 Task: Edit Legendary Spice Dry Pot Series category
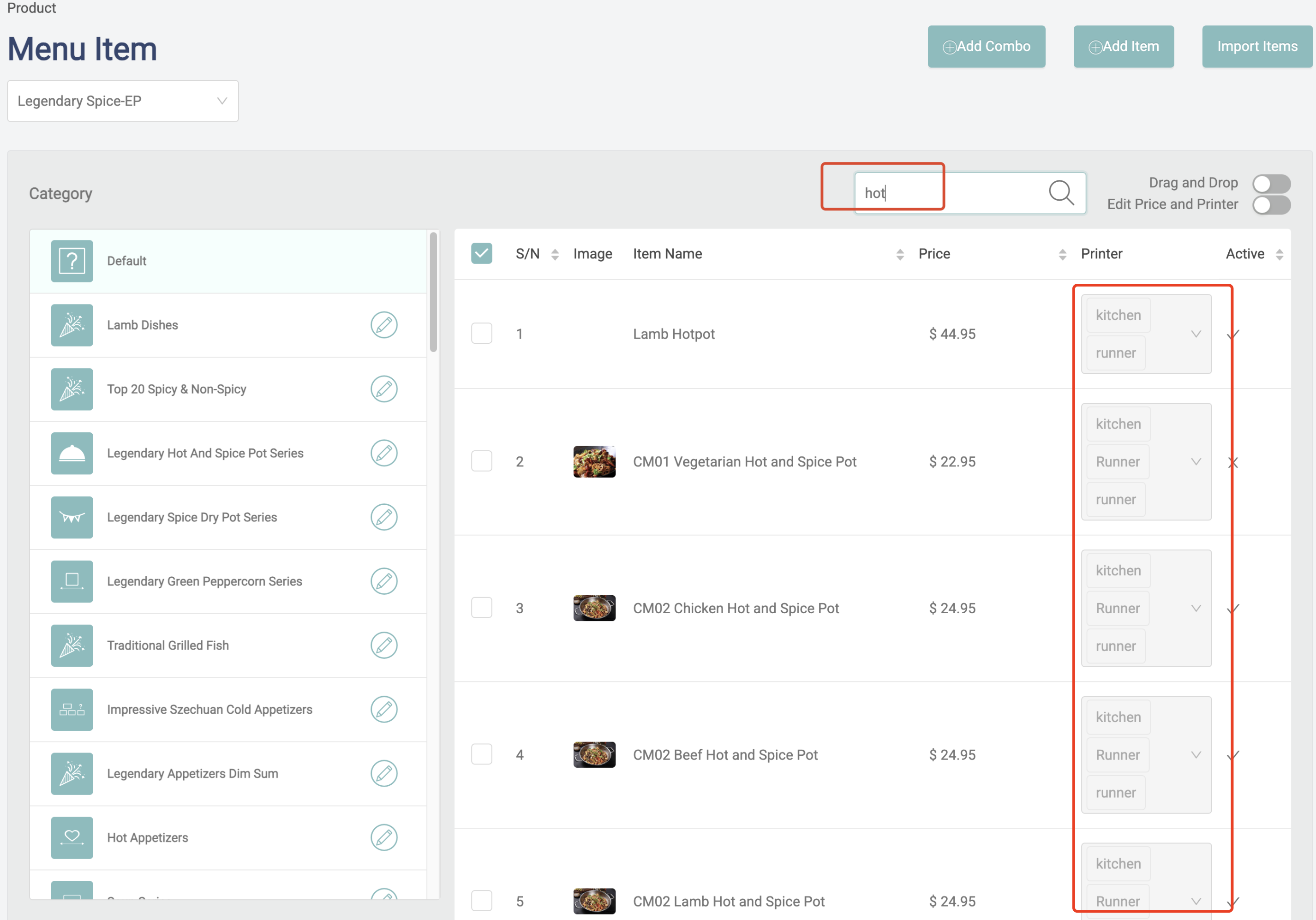(x=383, y=517)
